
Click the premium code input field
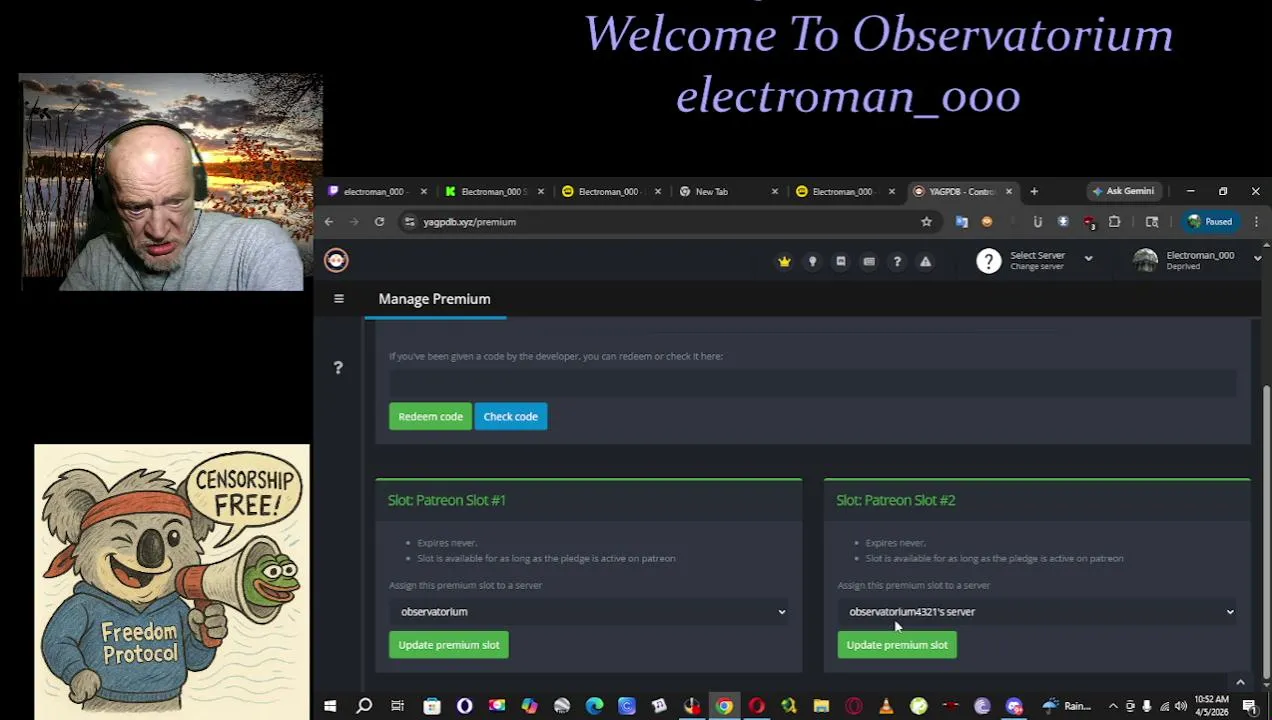tap(813, 382)
